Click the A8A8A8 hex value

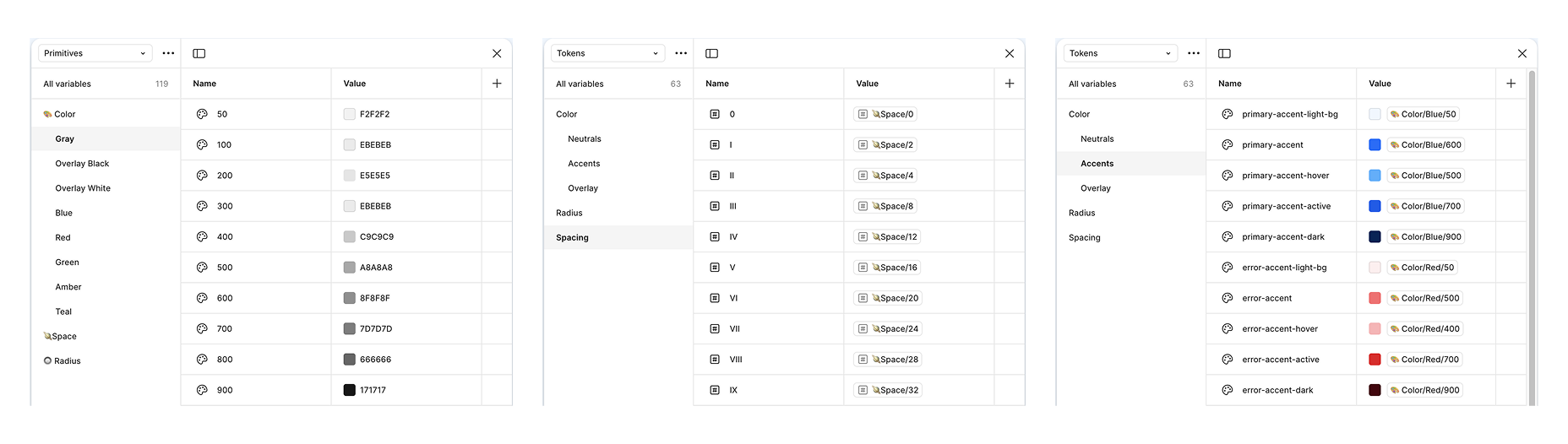point(376,268)
